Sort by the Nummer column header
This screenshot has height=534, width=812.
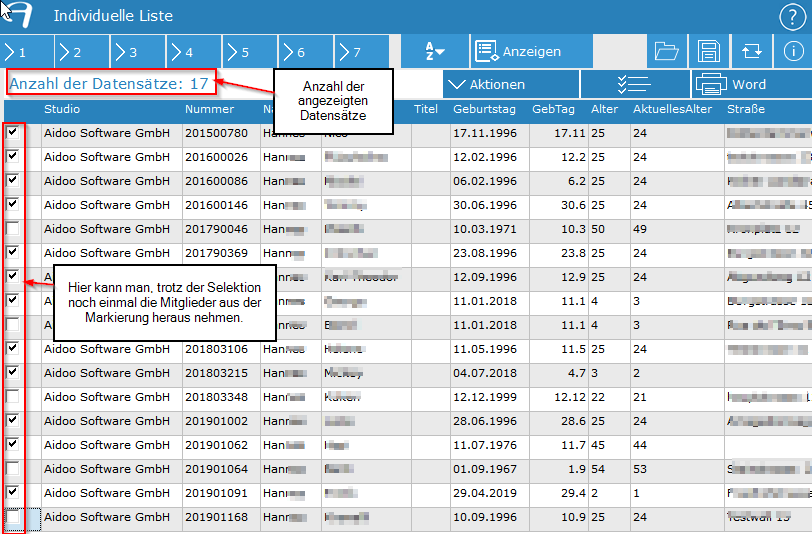tap(209, 109)
